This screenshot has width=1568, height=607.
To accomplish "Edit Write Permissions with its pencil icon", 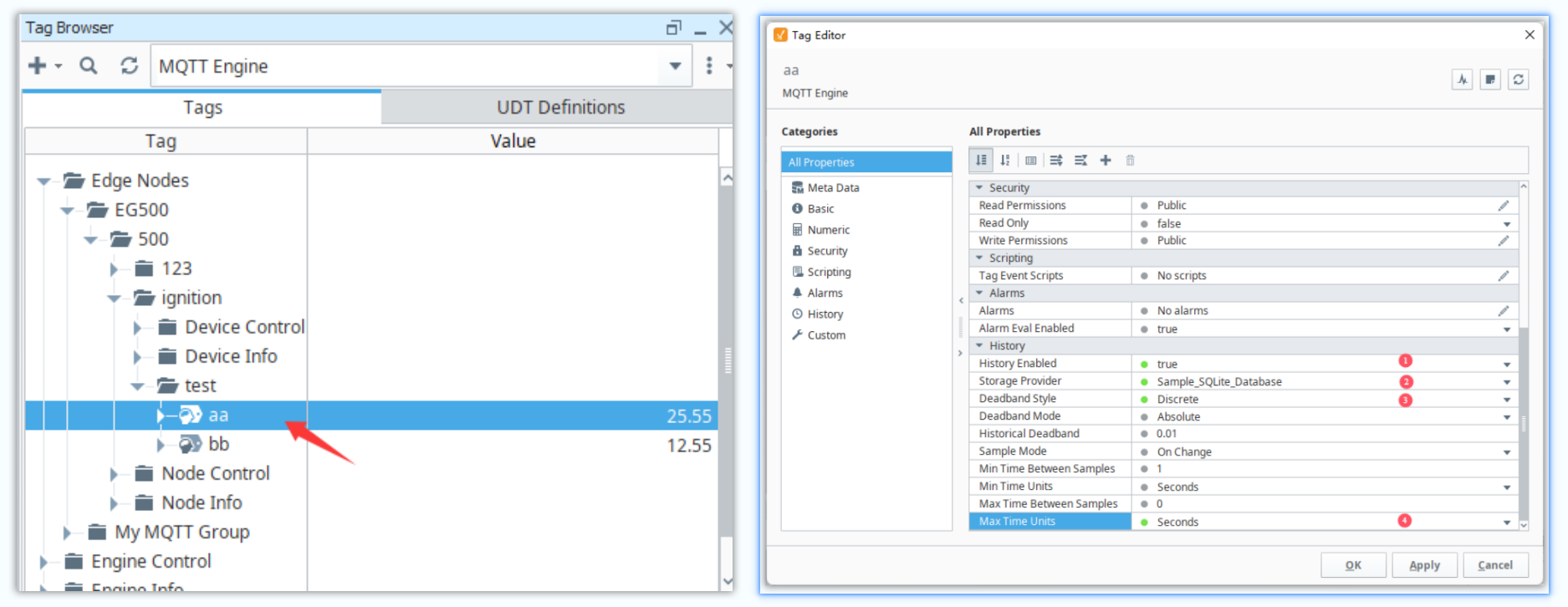I will point(1504,241).
